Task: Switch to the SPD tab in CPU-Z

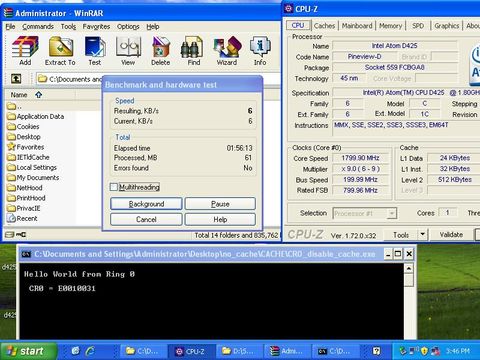Action: [418, 26]
